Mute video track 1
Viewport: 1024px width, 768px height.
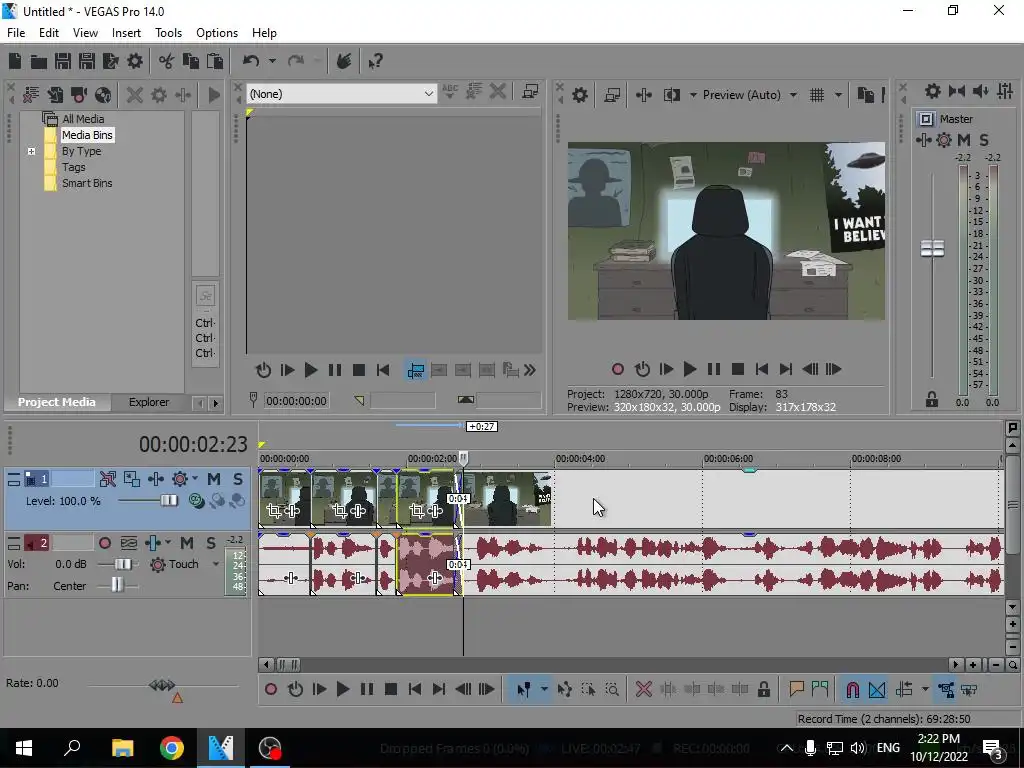[x=214, y=479]
